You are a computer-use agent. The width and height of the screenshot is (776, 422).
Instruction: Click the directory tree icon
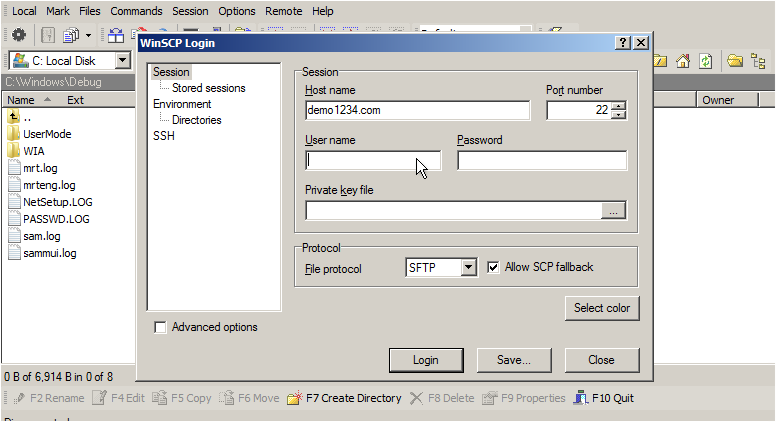(x=758, y=61)
